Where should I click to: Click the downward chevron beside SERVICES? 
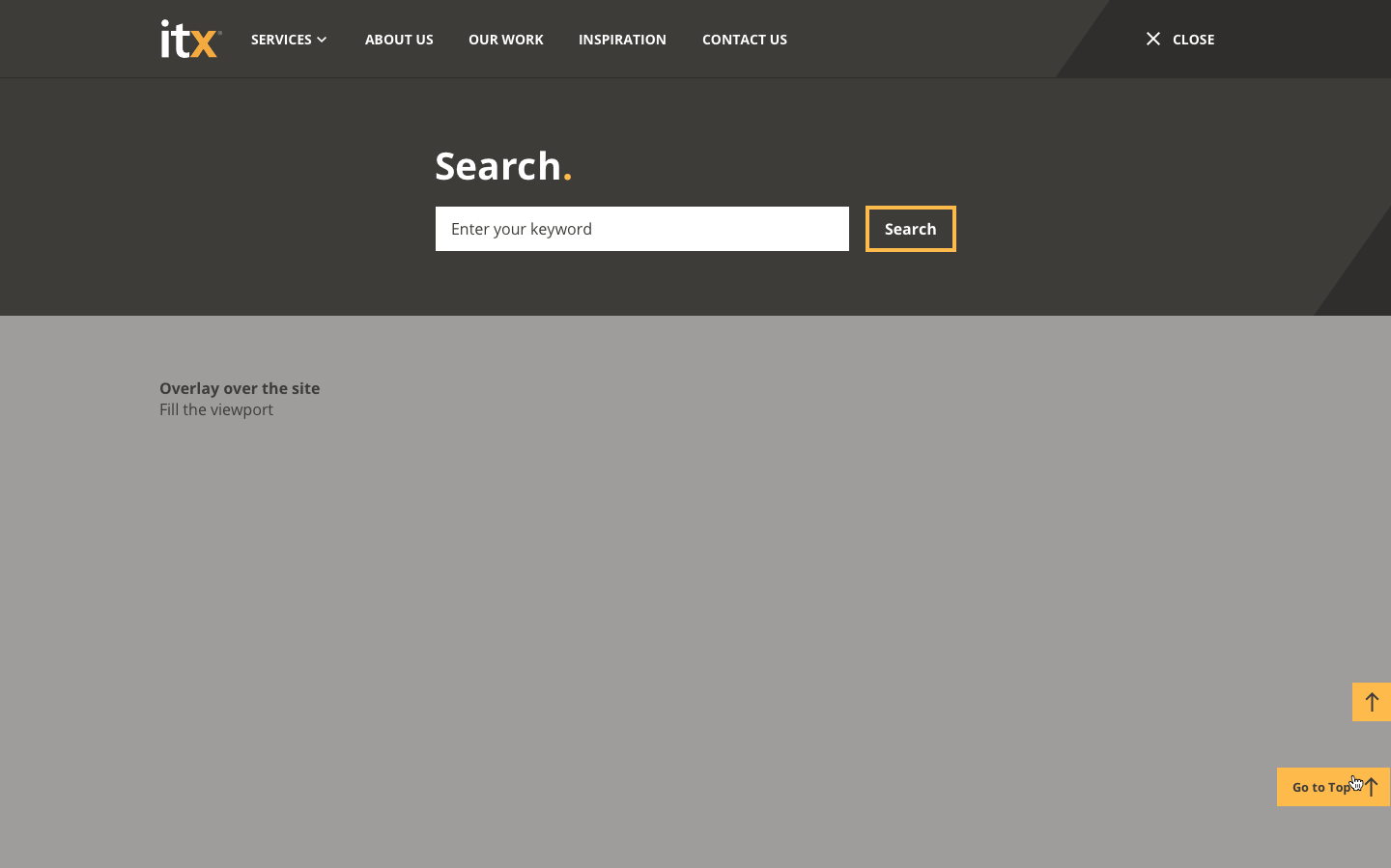click(x=322, y=40)
